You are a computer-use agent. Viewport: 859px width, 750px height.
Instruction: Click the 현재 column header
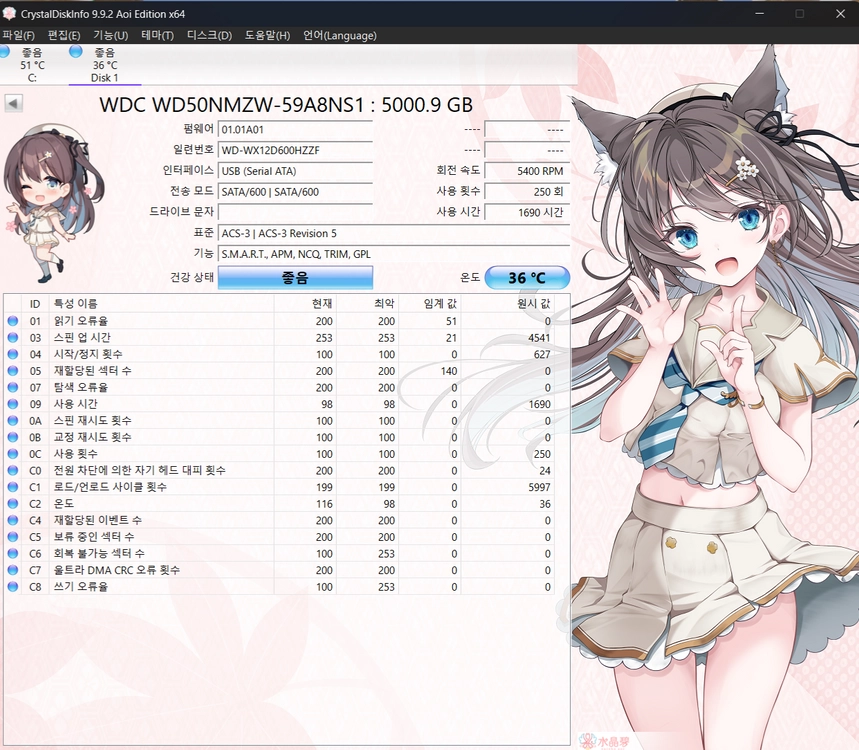click(x=305, y=304)
